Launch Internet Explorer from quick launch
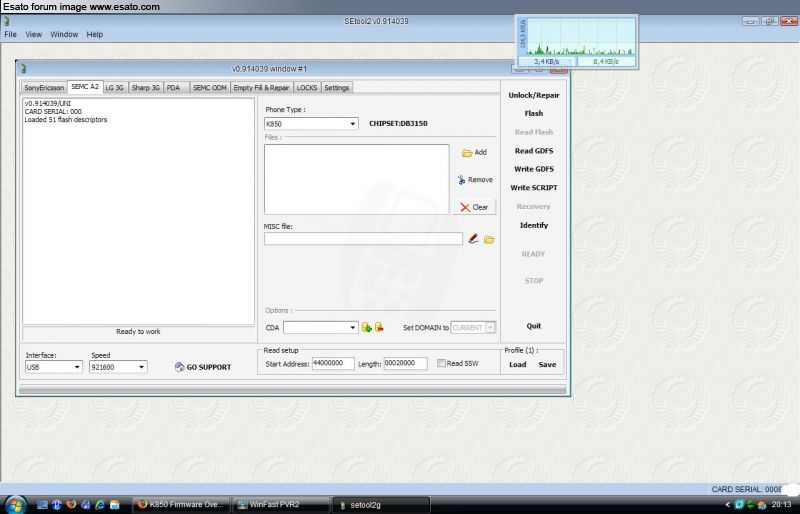Viewport: 800px width, 514px height. [100, 505]
